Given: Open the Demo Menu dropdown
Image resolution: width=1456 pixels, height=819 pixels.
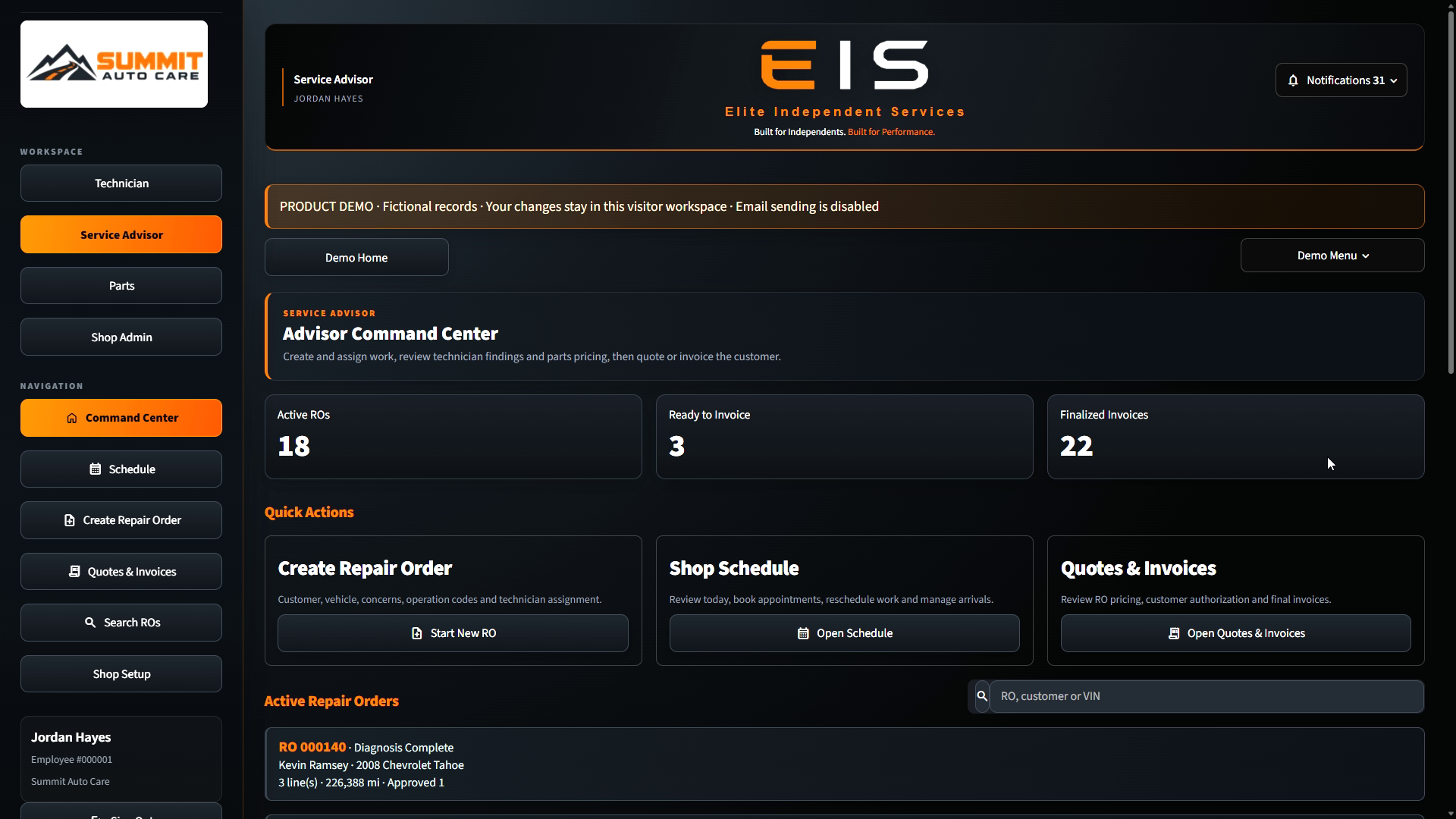Looking at the screenshot, I should tap(1332, 256).
